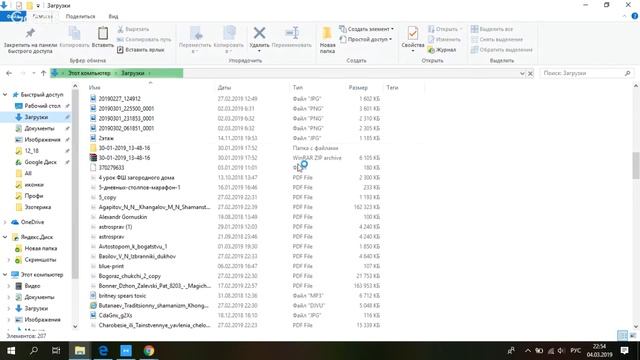The height and width of the screenshot is (360, 640).
Task: Sort by the Тип column header
Action: [298, 87]
